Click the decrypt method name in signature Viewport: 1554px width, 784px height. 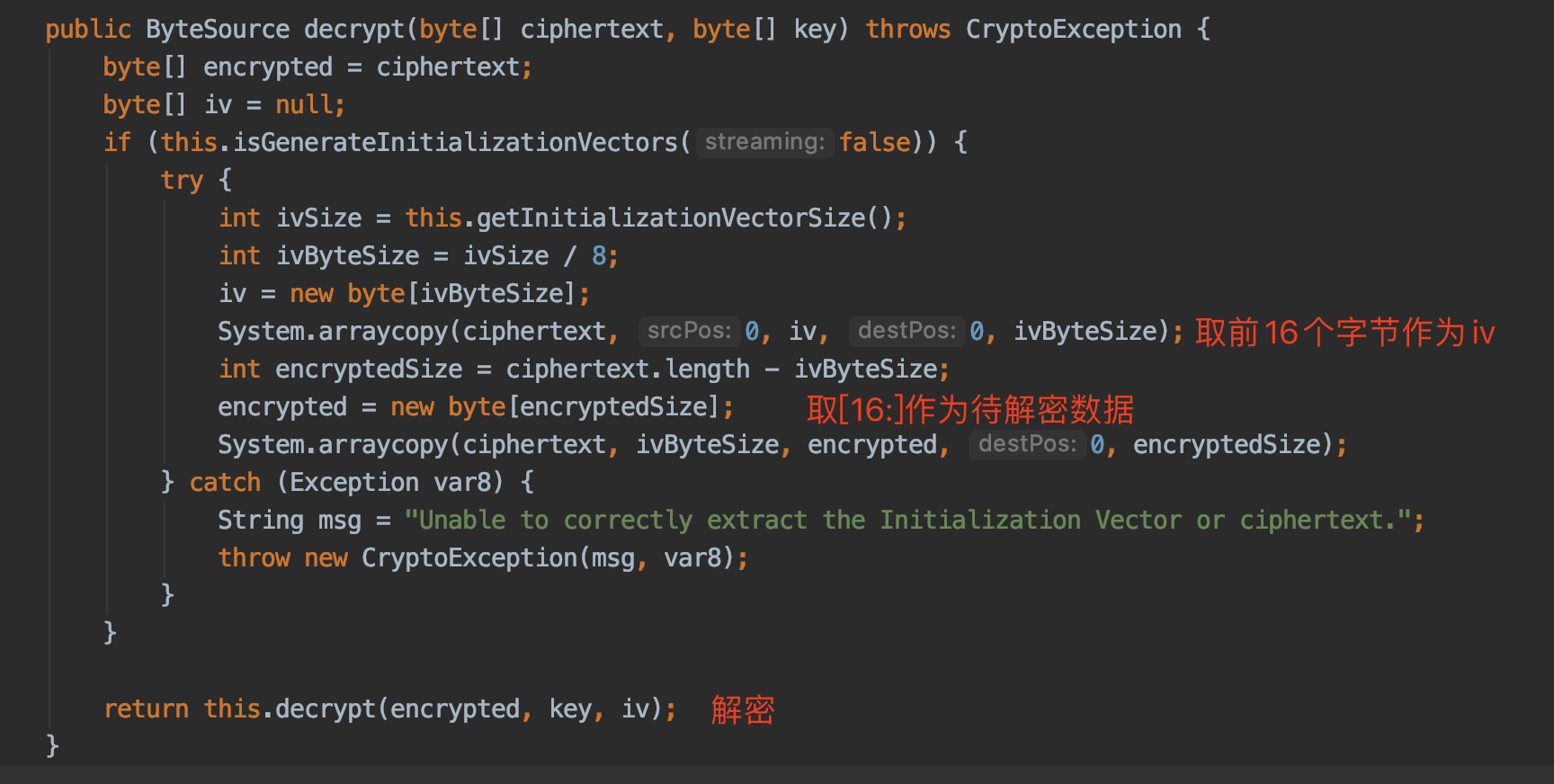354,30
